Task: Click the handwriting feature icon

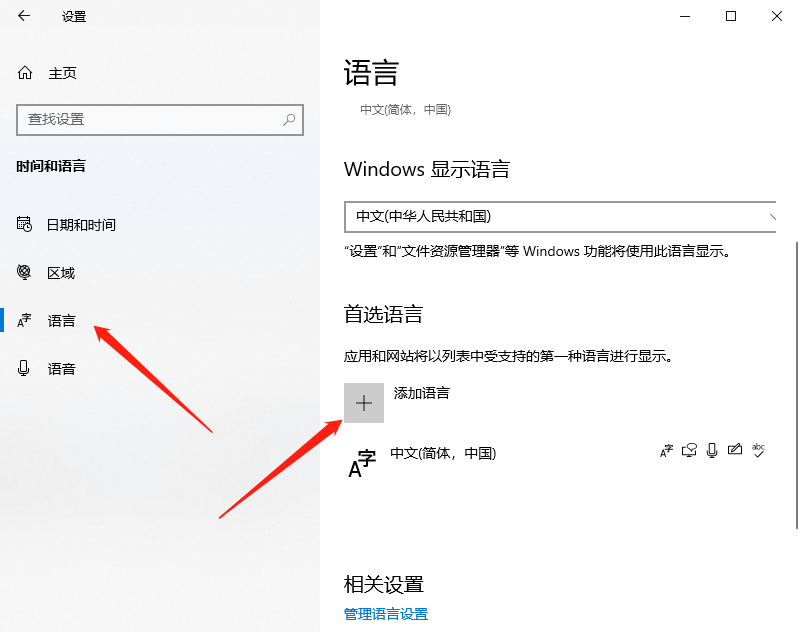Action: click(x=735, y=449)
